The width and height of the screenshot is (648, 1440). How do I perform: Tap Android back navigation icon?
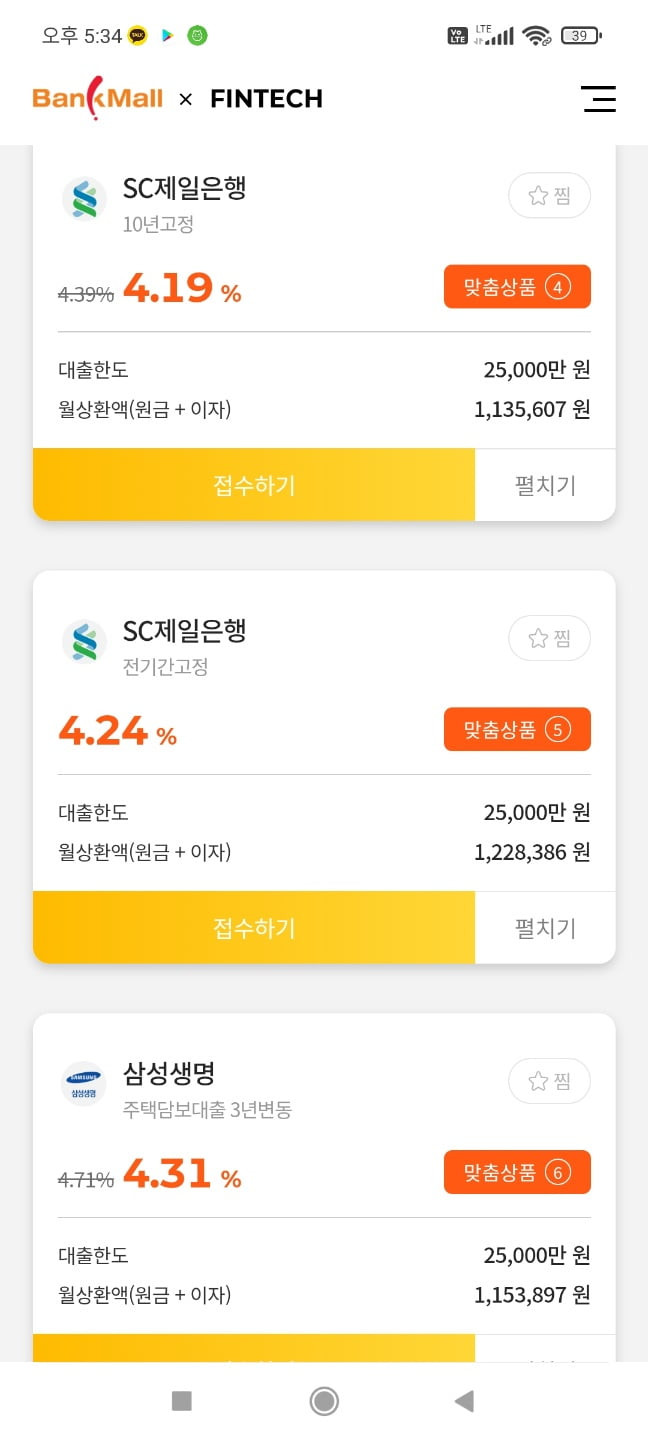pos(464,1401)
